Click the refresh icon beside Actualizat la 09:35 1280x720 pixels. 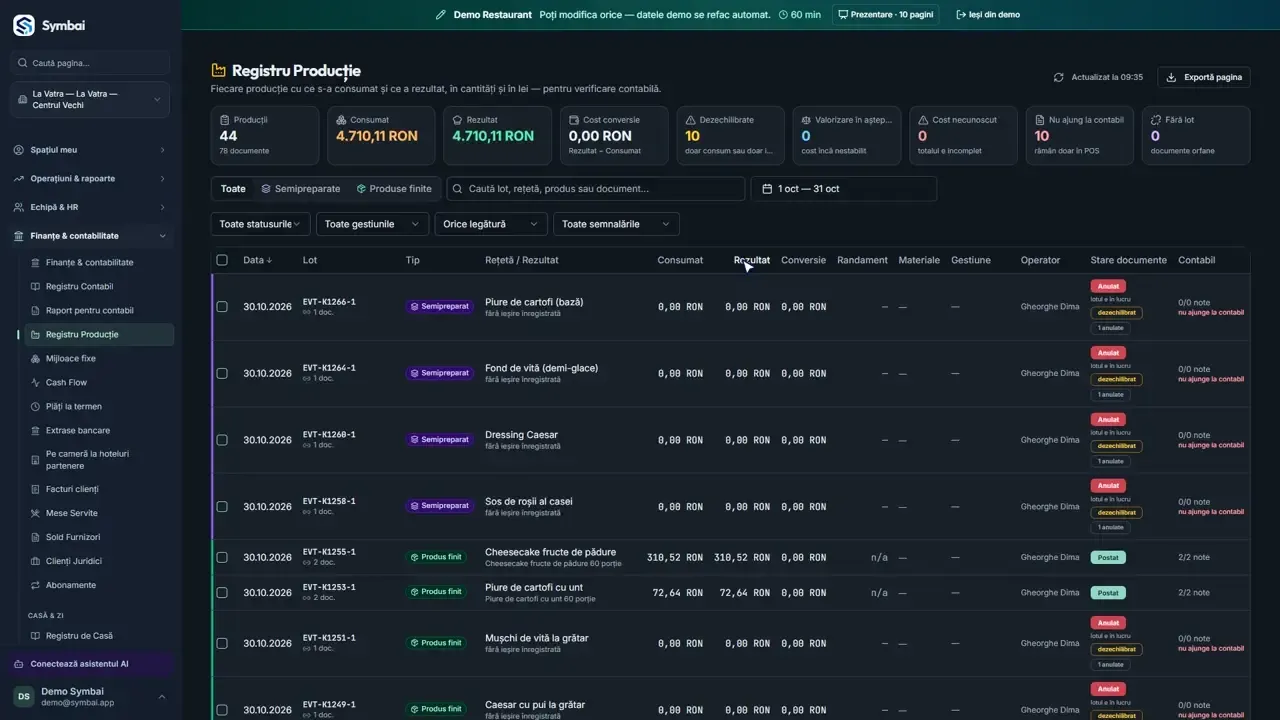(1059, 77)
